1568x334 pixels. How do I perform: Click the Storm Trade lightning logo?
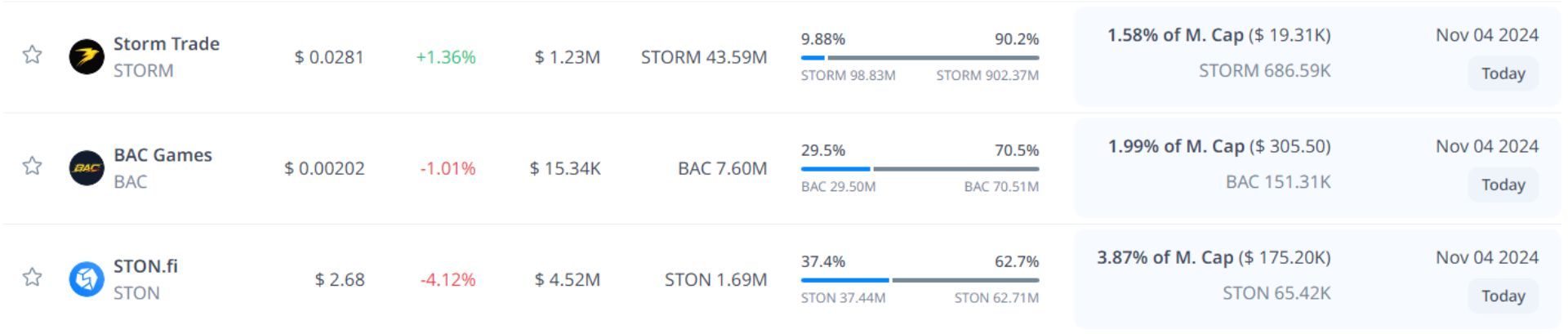point(87,56)
